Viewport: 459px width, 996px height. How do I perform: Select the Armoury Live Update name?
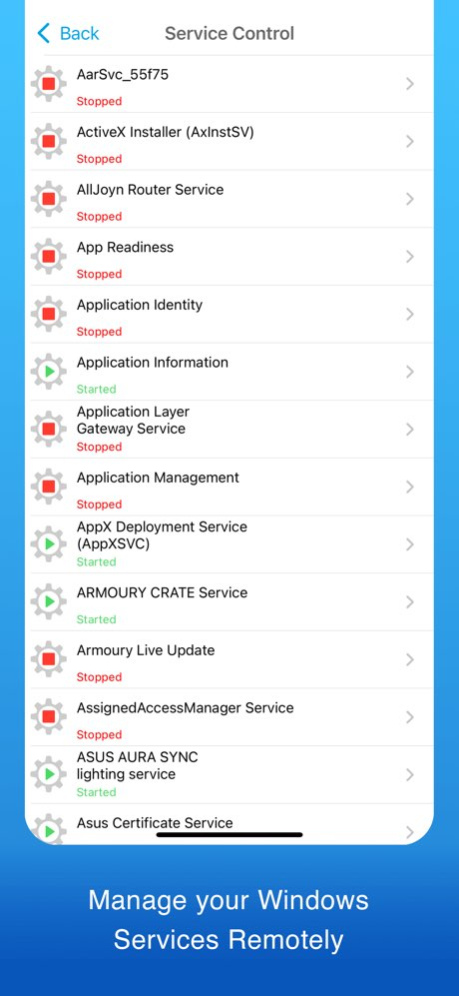146,650
